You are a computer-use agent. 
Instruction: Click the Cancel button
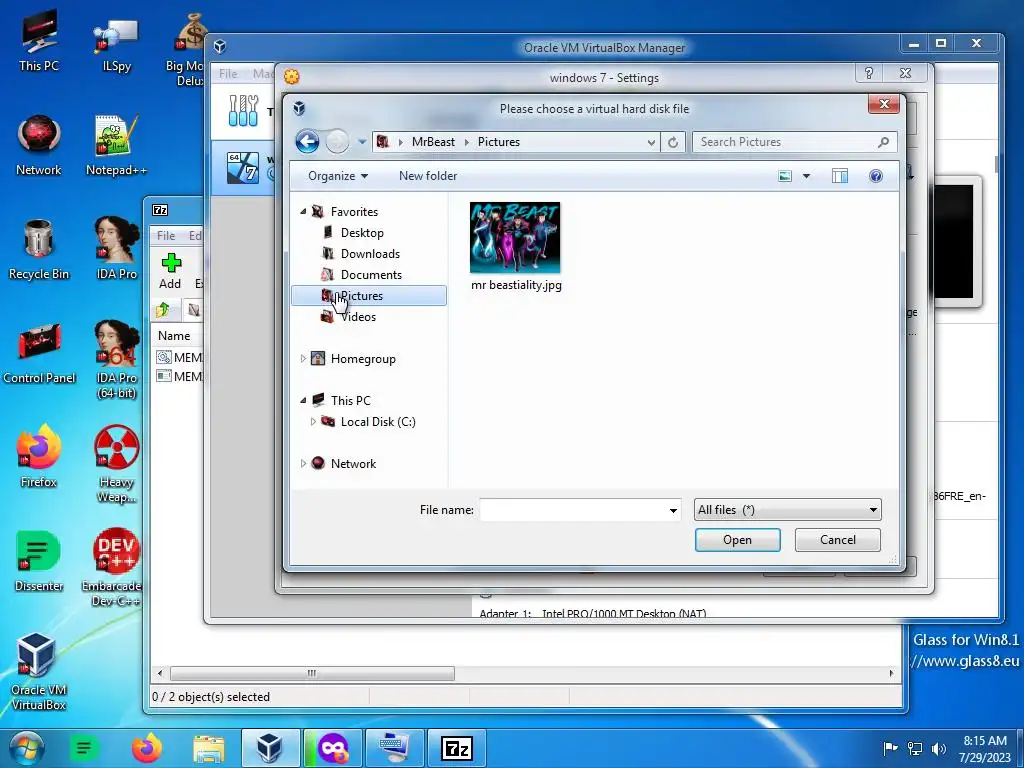point(837,539)
